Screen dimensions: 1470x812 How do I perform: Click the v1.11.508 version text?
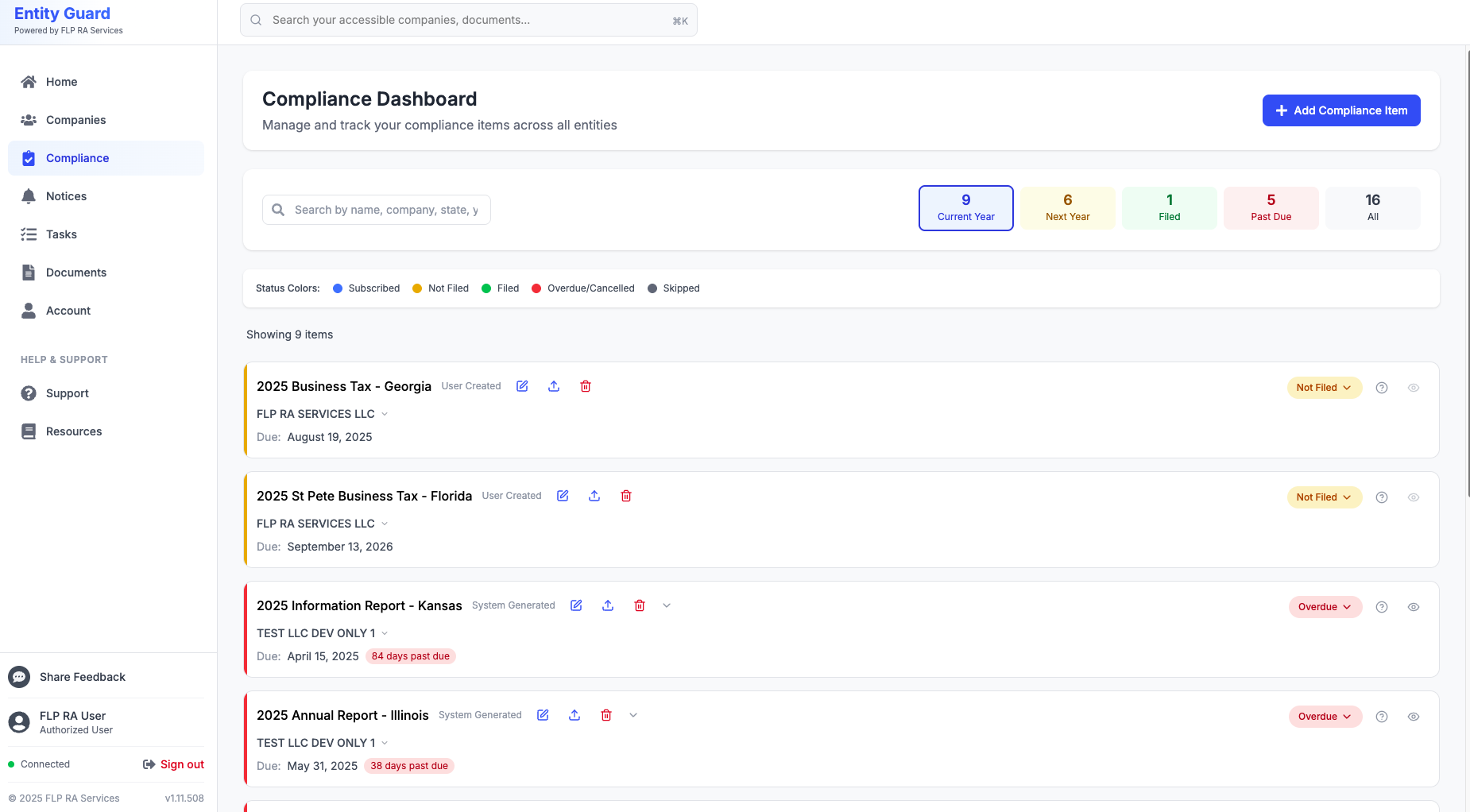point(184,798)
